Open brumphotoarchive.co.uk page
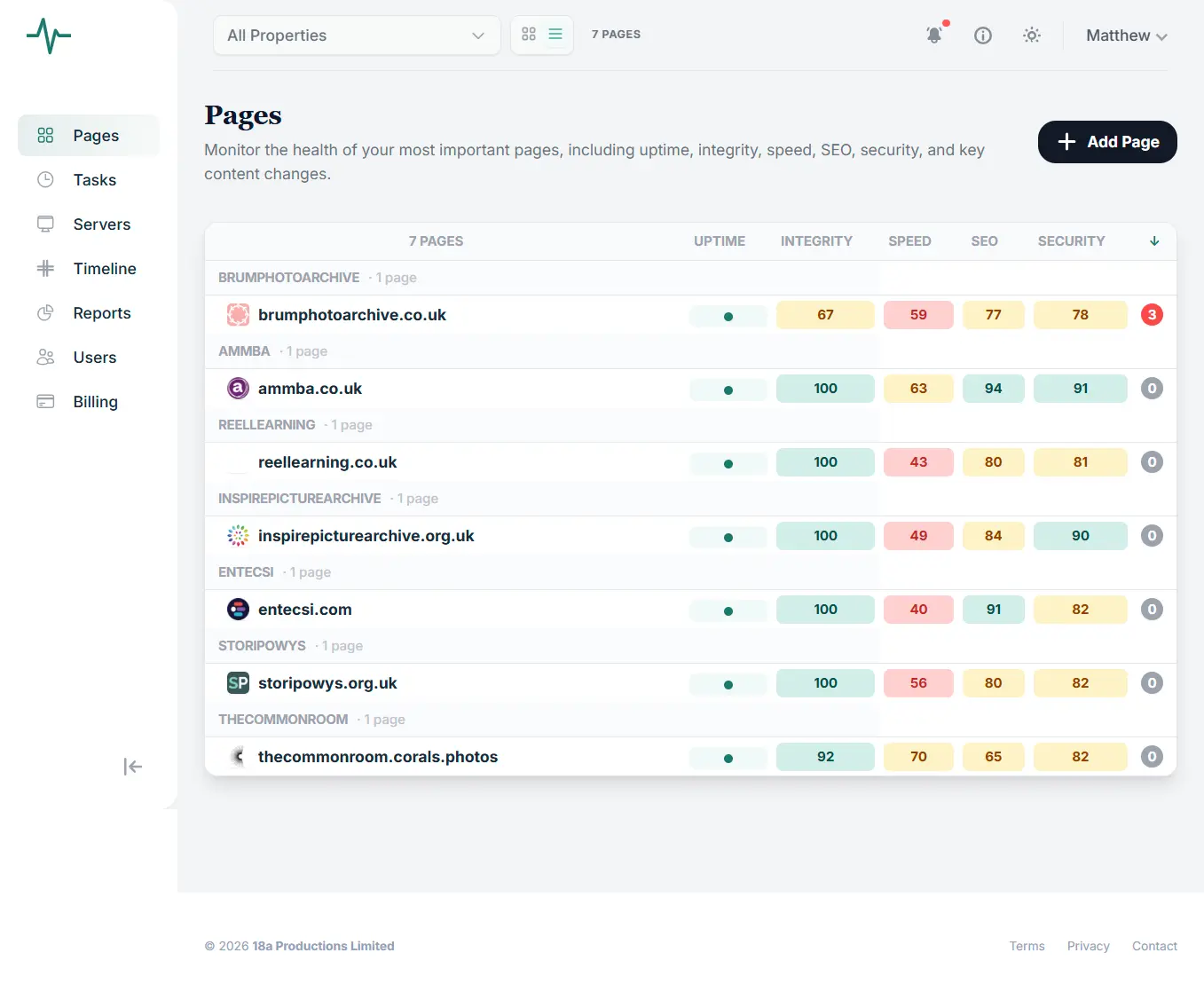This screenshot has width=1204, height=1000. click(352, 315)
